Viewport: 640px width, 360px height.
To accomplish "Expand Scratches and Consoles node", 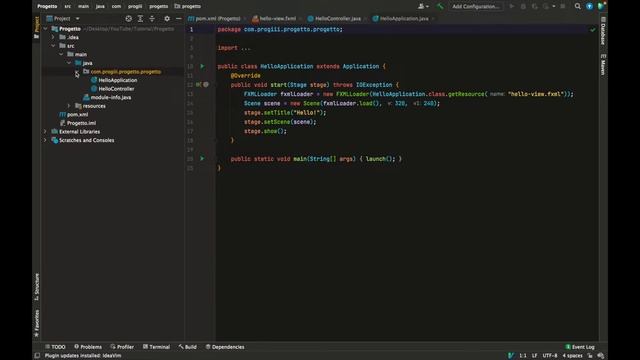I will pos(45,140).
